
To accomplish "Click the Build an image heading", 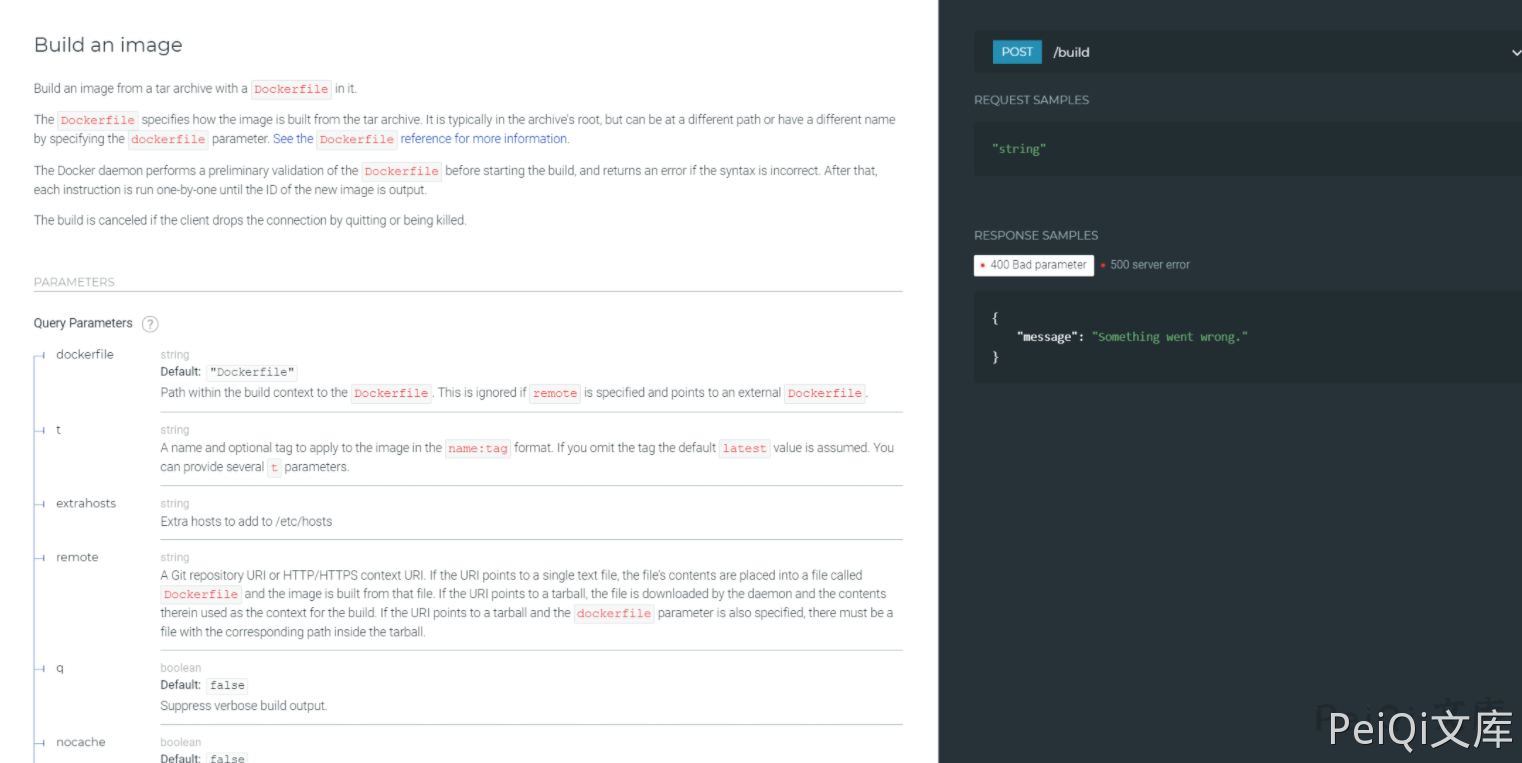I will (108, 45).
